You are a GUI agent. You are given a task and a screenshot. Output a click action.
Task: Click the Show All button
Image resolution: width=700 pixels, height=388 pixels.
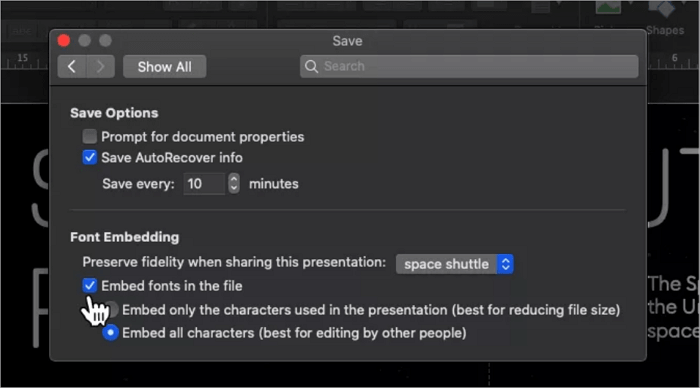click(x=164, y=67)
